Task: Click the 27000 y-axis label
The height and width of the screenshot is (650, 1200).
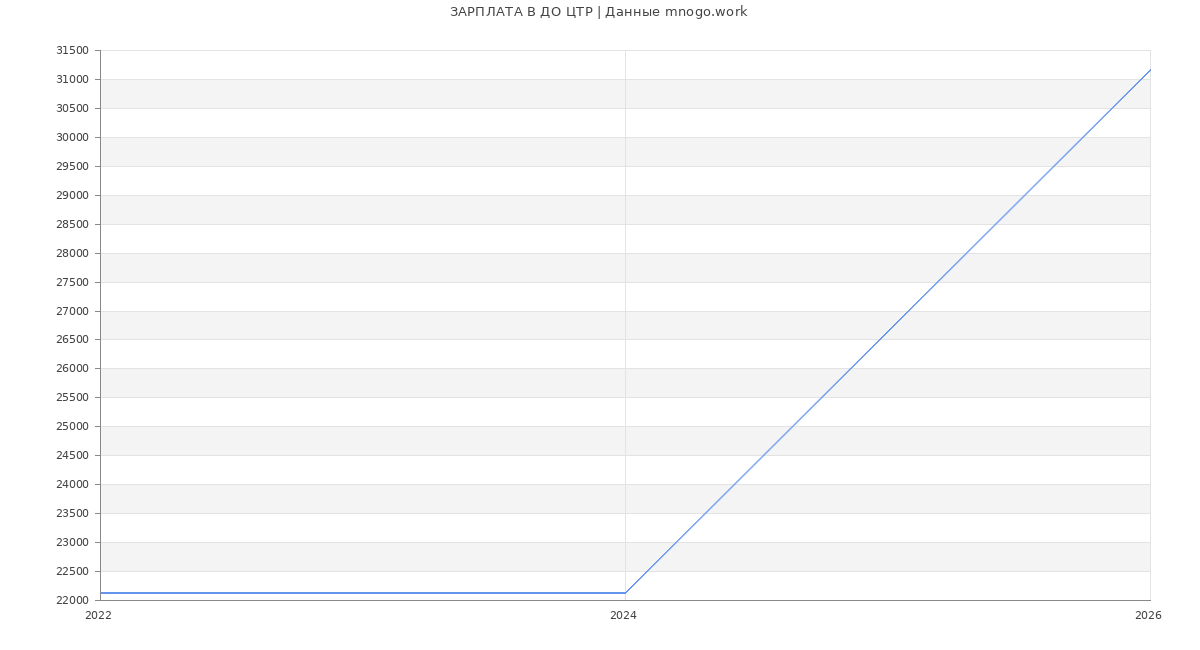Action: (72, 312)
